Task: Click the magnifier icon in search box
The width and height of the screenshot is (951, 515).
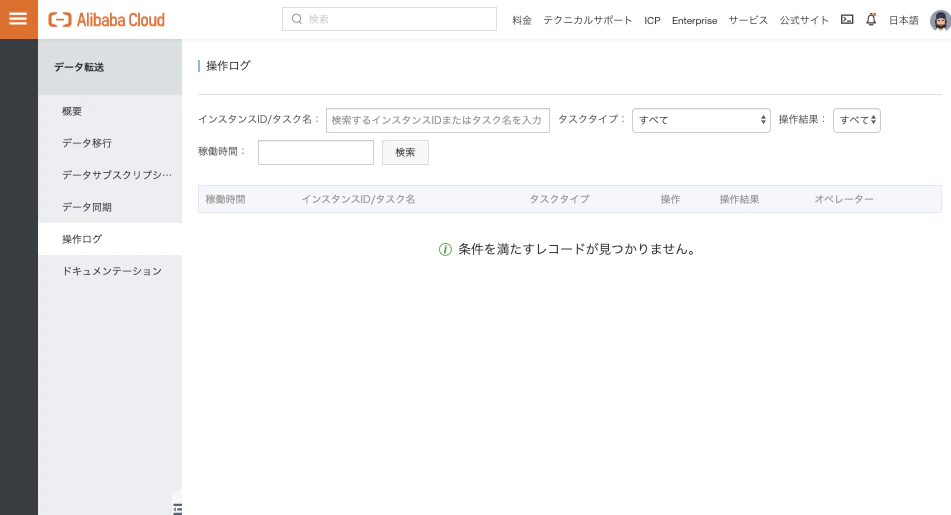Action: [297, 19]
